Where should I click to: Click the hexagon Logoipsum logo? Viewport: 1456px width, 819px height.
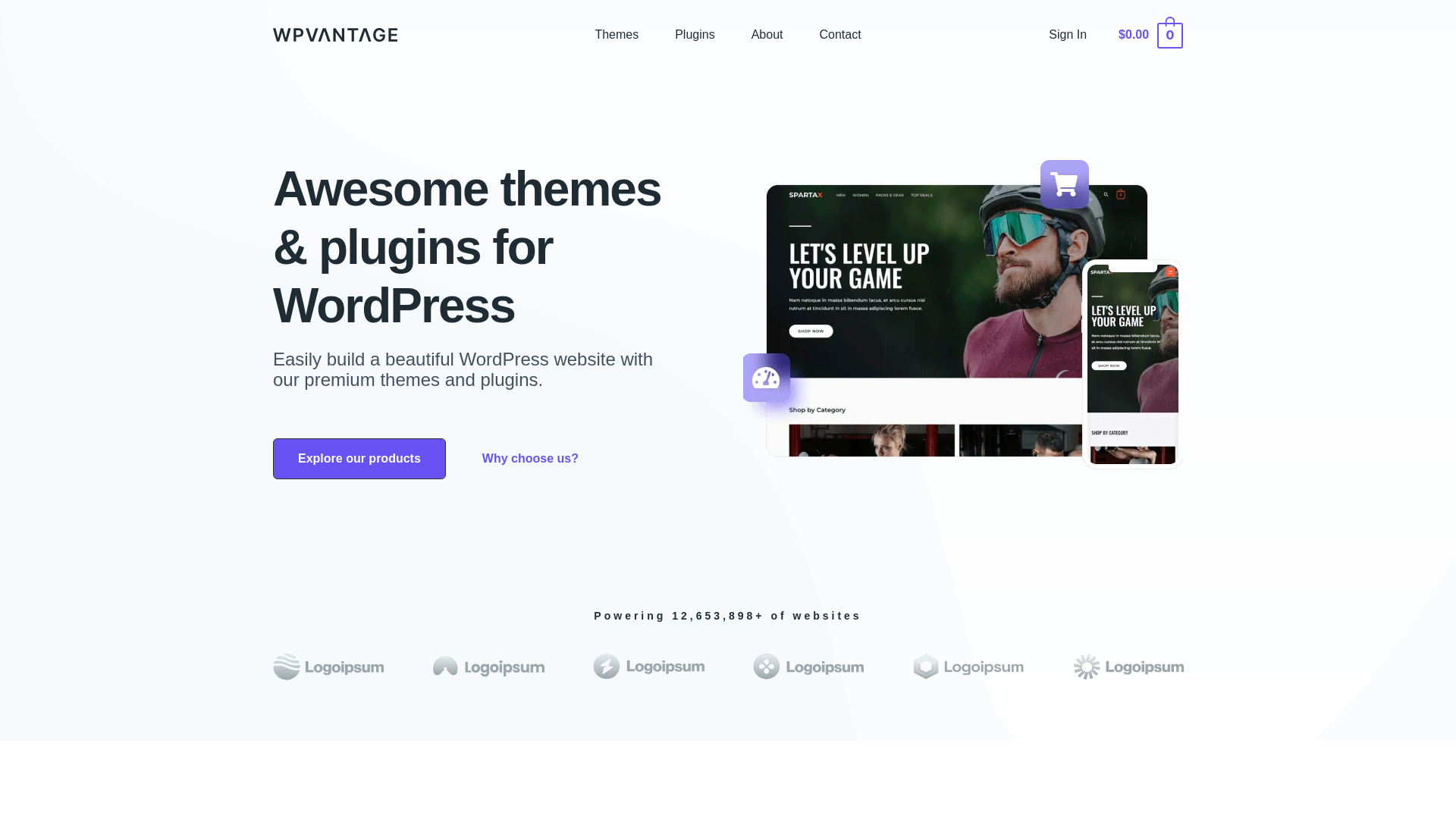coord(968,667)
